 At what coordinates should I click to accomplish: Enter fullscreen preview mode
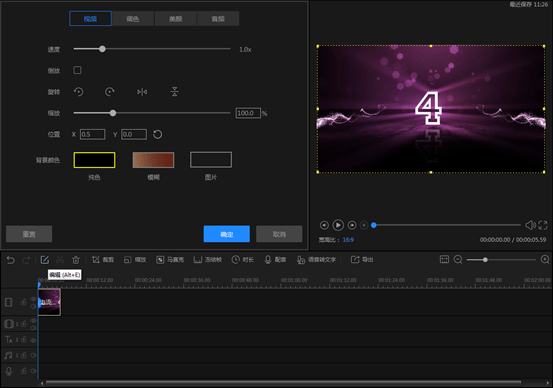pyautogui.click(x=543, y=225)
